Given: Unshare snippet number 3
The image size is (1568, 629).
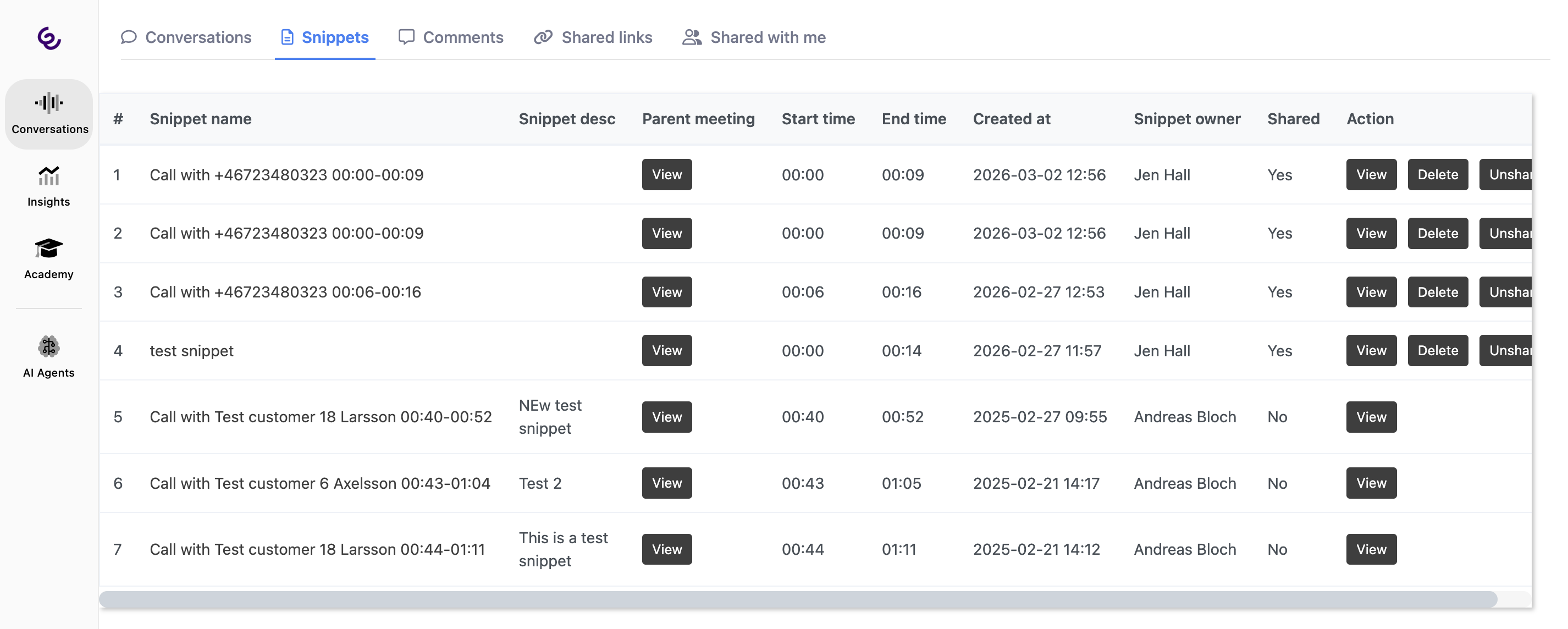Looking at the screenshot, I should tap(1506, 293).
